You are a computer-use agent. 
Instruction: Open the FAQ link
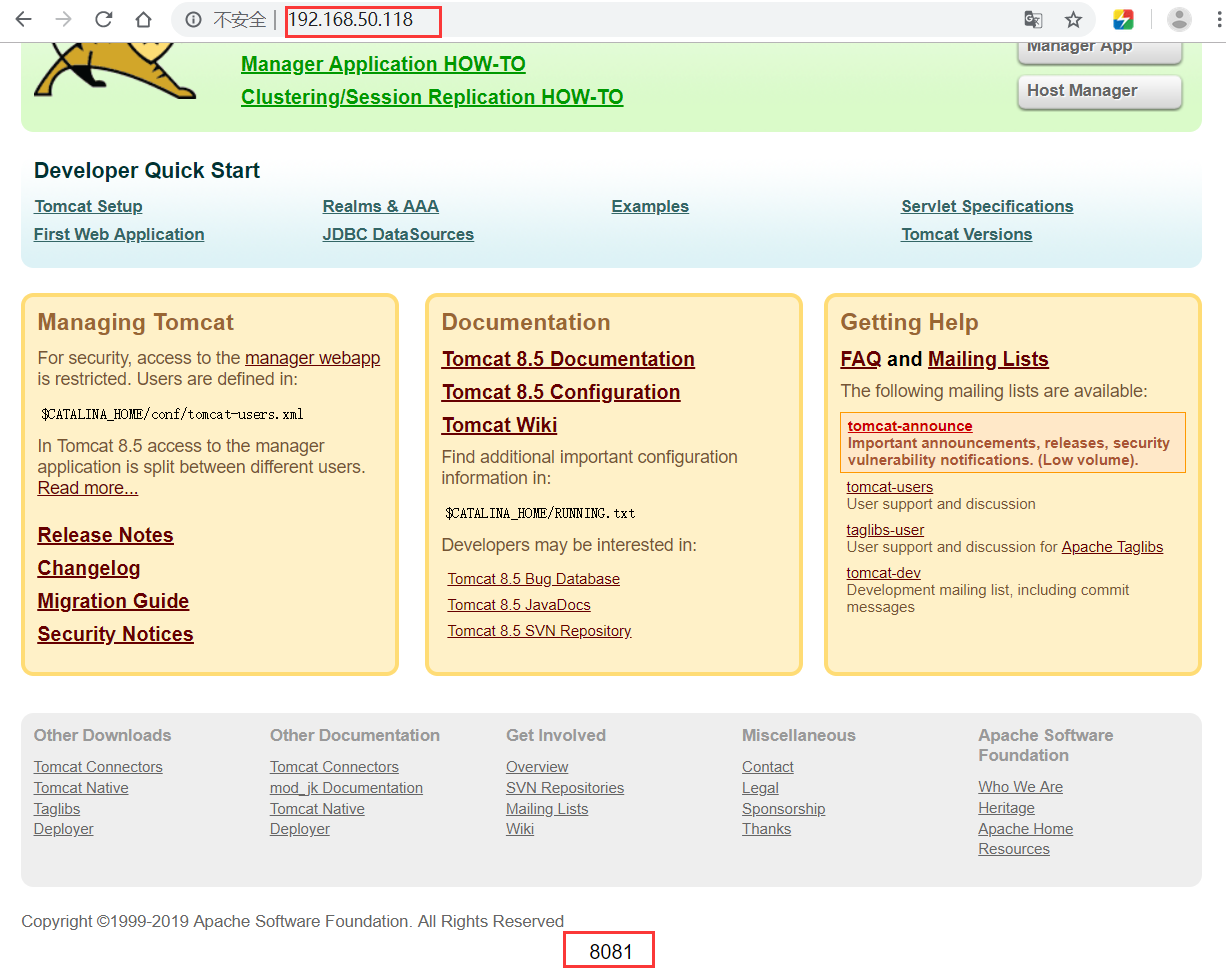pyautogui.click(x=861, y=359)
